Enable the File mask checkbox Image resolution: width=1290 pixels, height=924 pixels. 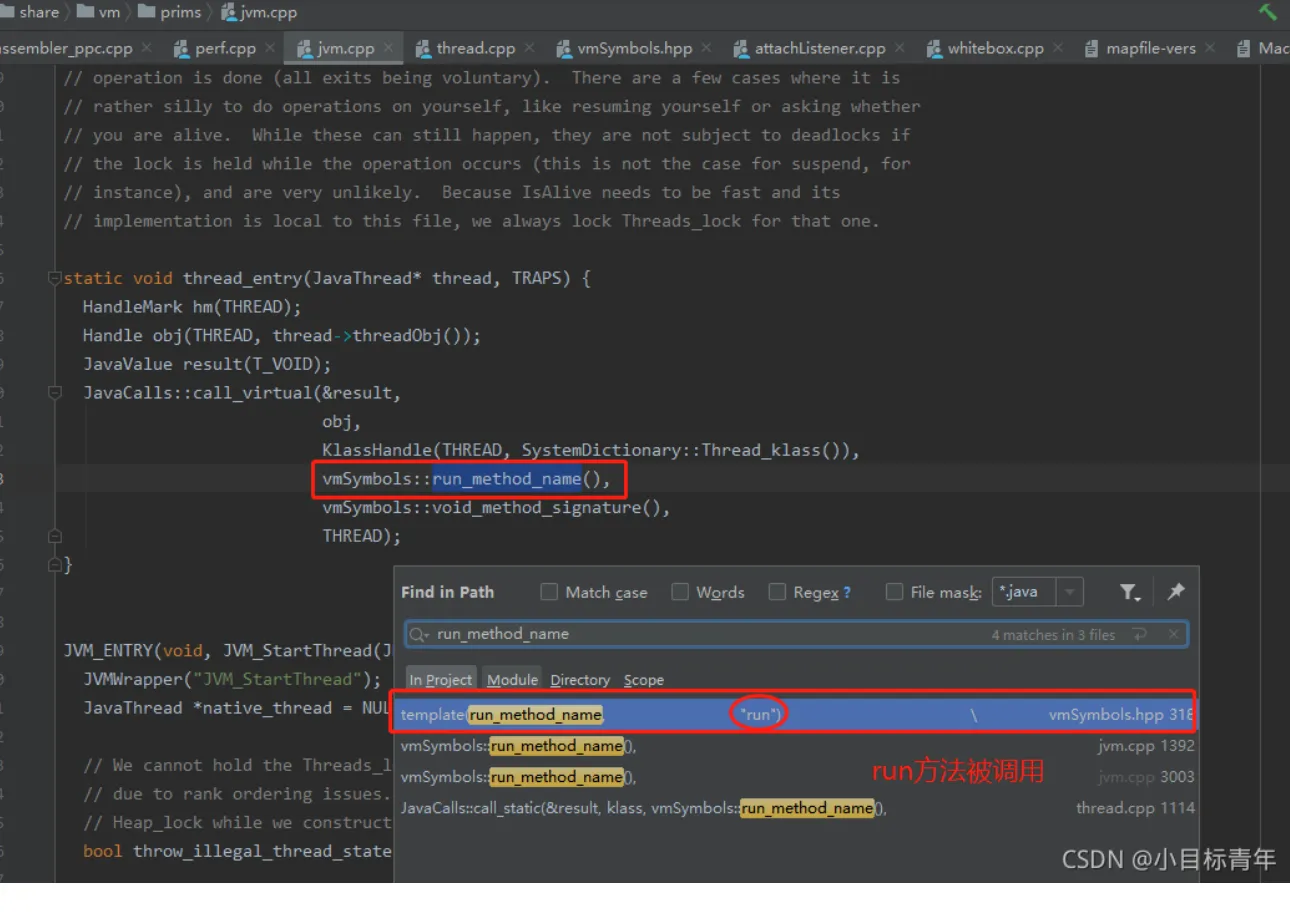tap(894, 592)
